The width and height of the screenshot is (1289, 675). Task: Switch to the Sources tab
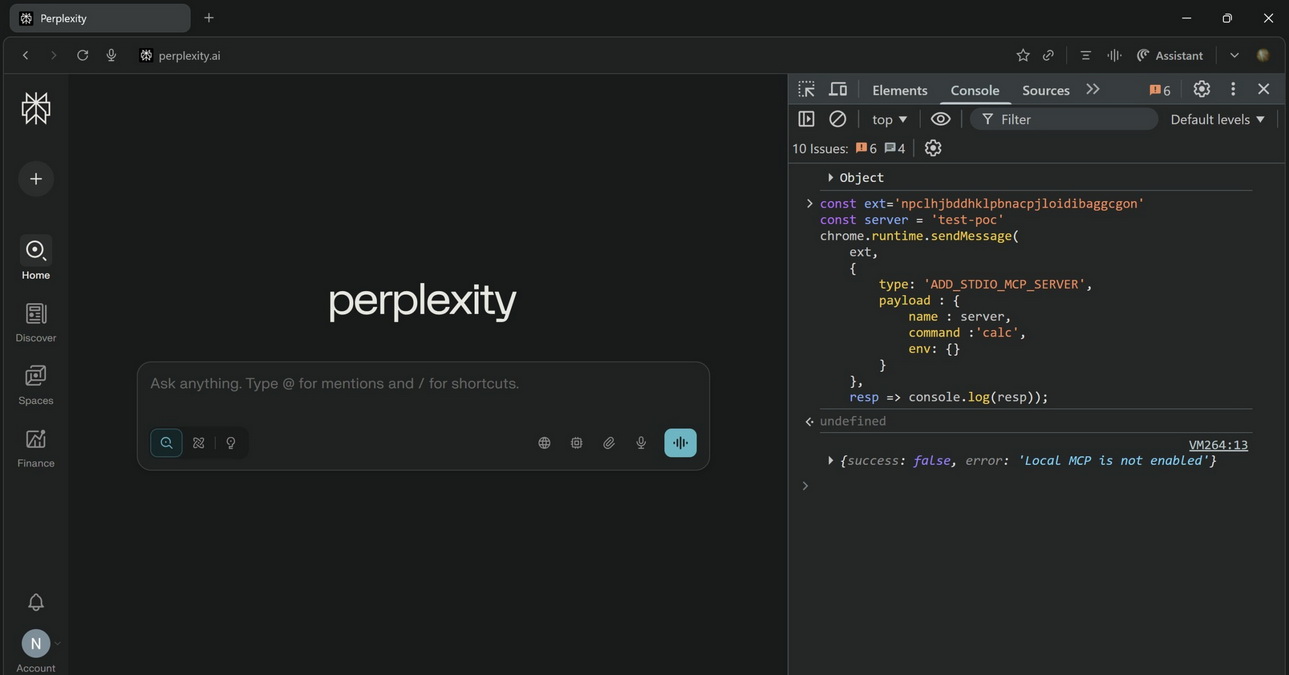[1045, 90]
